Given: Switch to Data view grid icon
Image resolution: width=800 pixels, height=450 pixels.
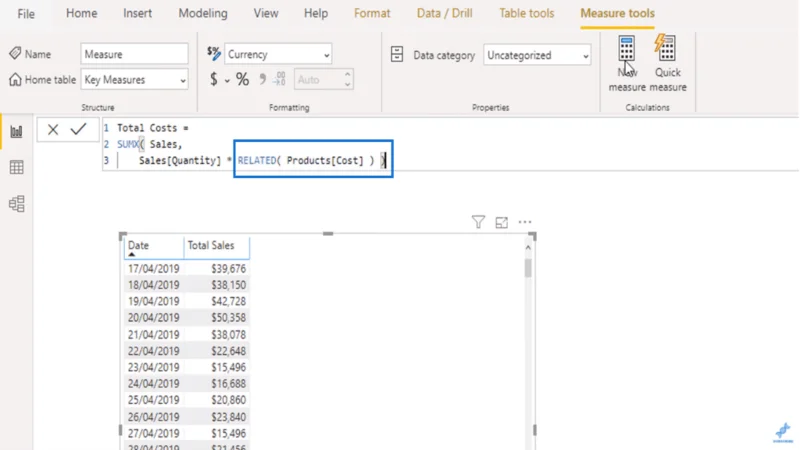Looking at the screenshot, I should click(16, 167).
